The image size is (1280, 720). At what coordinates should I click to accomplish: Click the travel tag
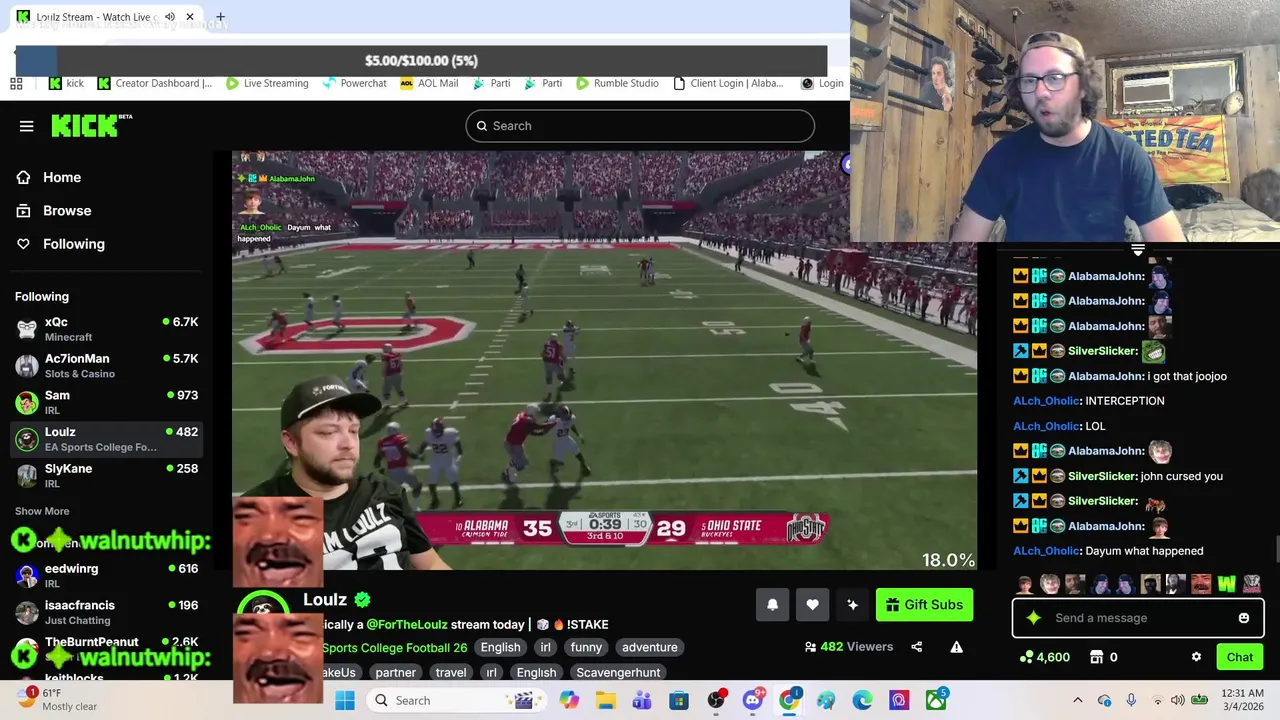(450, 672)
